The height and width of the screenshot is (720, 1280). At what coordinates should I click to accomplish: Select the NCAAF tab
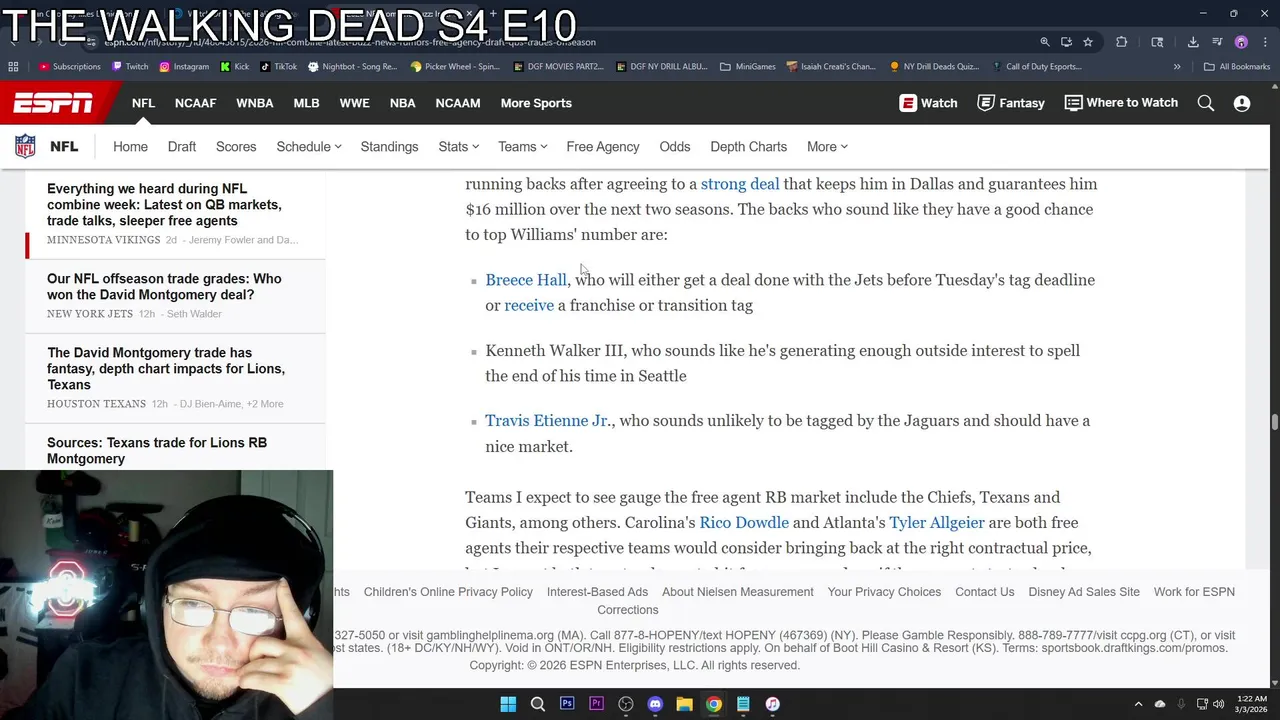coord(195,103)
